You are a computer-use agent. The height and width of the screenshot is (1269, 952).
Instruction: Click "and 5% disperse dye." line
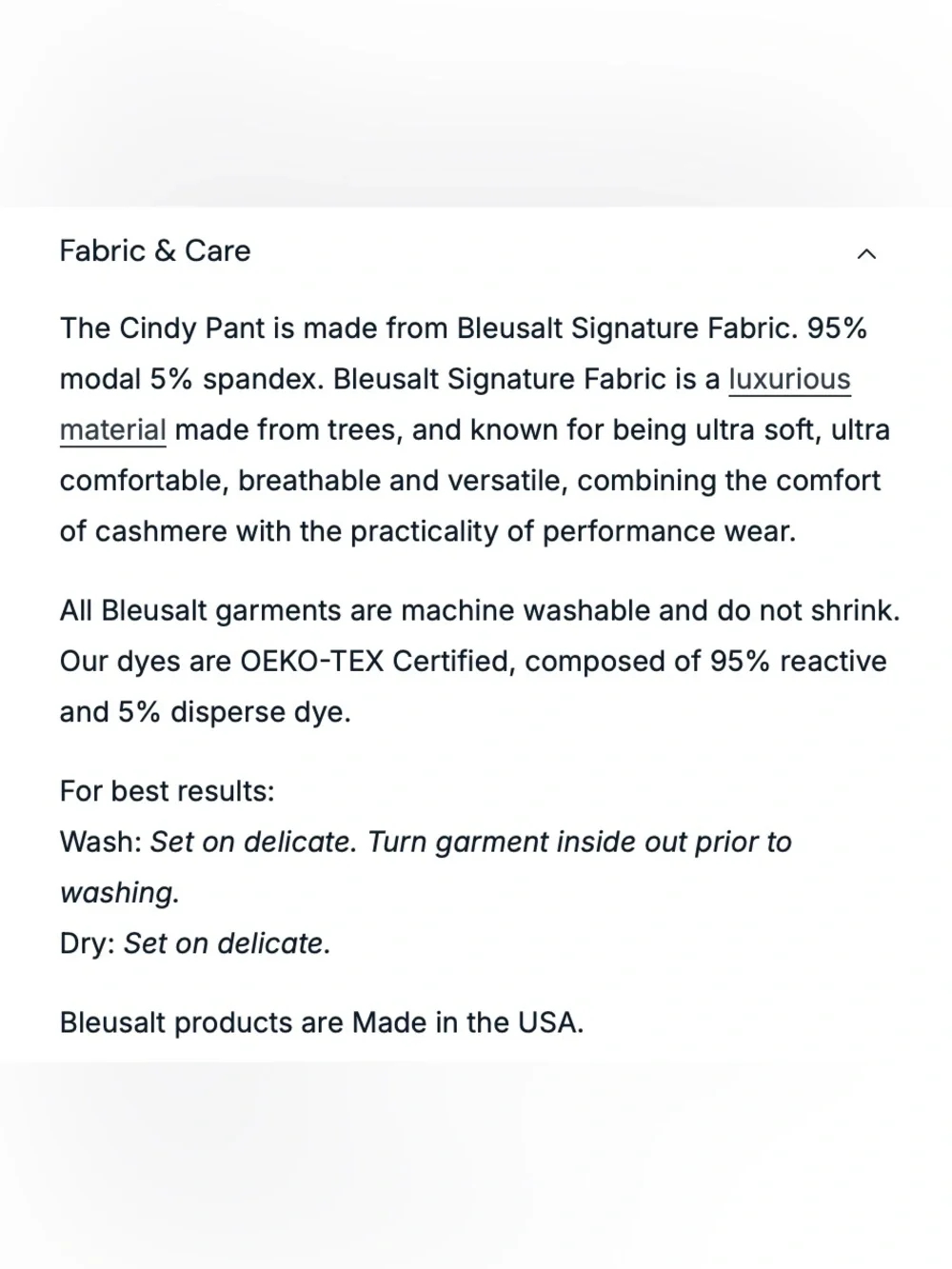click(x=205, y=712)
